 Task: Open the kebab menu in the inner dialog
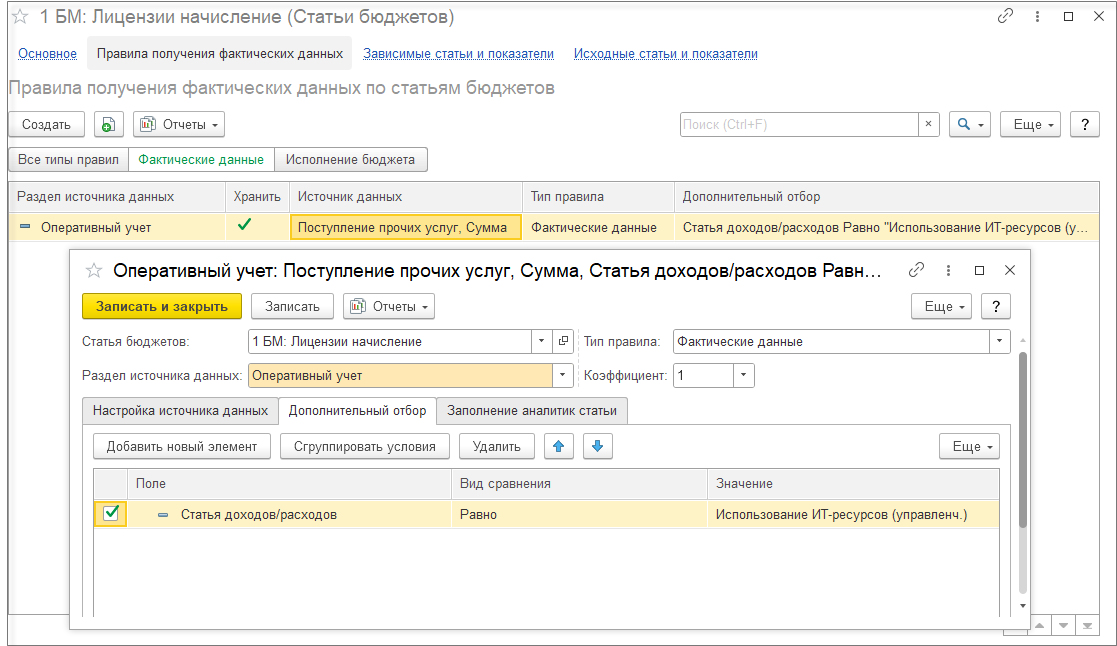point(948,271)
